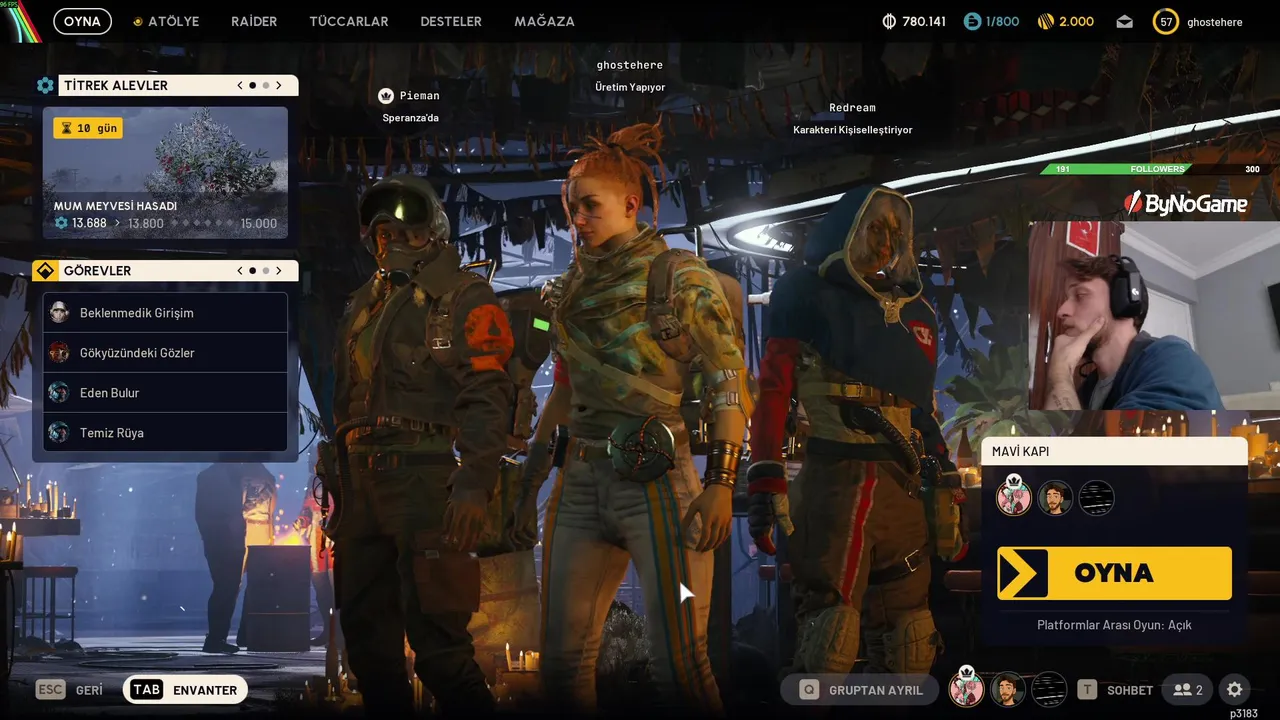Click the blue token icon showing 1/800
Image resolution: width=1280 pixels, height=720 pixels.
click(973, 21)
